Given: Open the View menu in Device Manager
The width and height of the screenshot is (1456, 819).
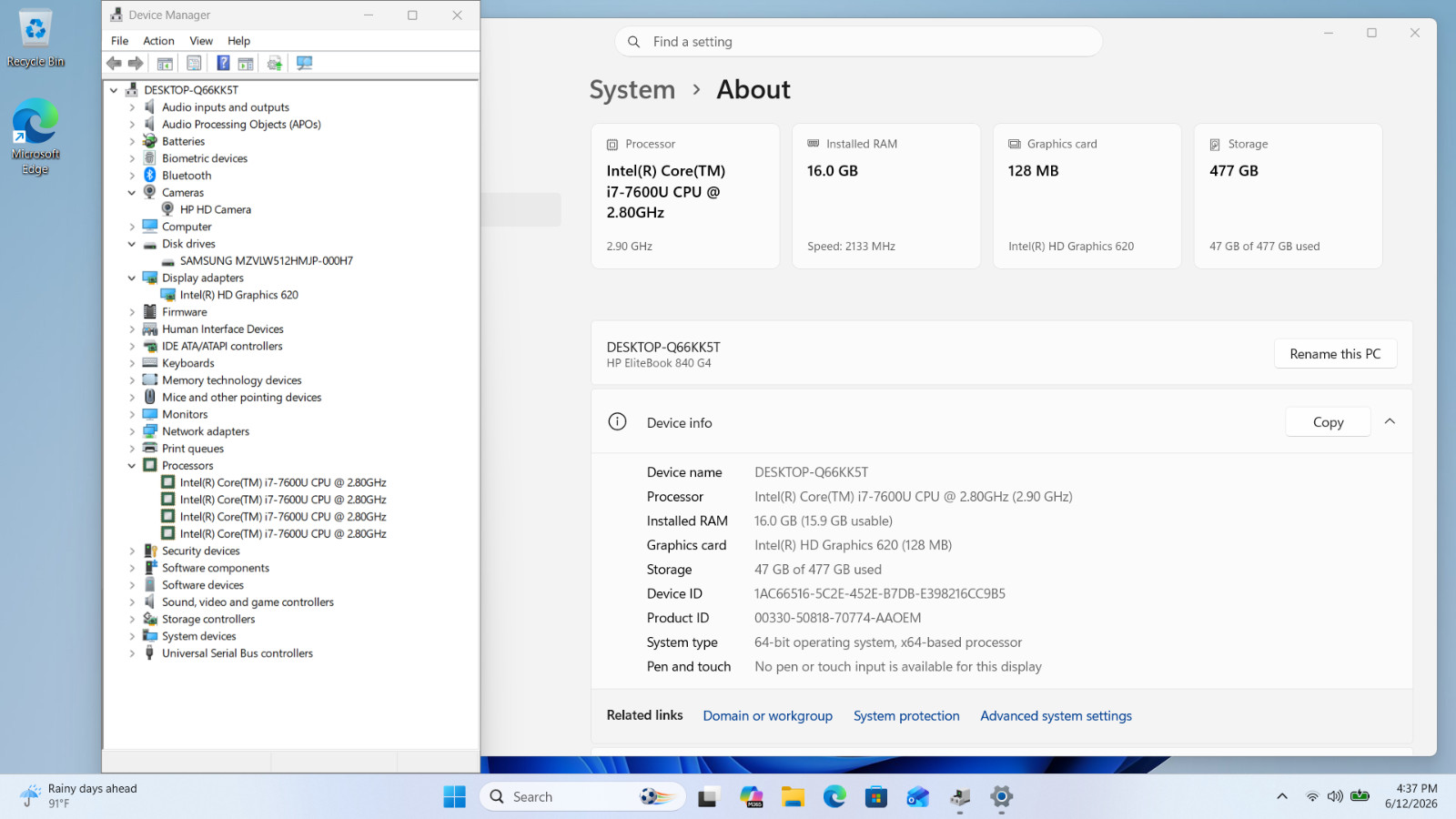Looking at the screenshot, I should pos(201,41).
